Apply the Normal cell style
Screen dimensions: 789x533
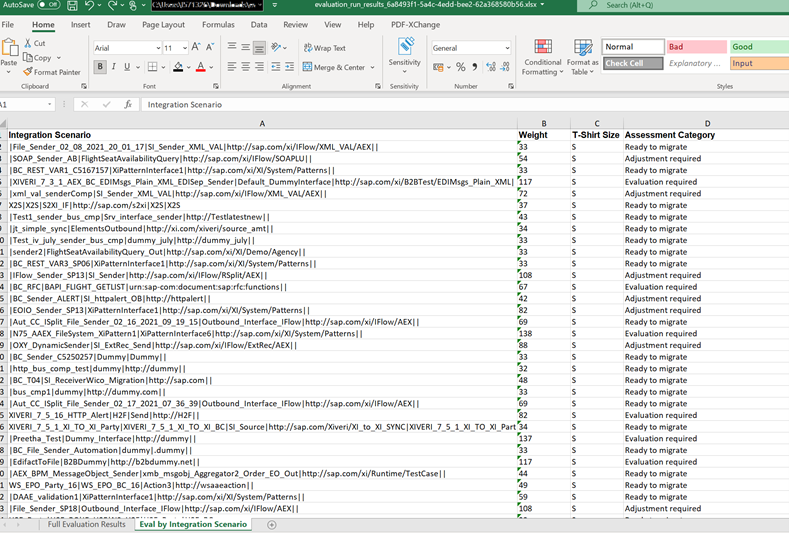click(x=633, y=47)
